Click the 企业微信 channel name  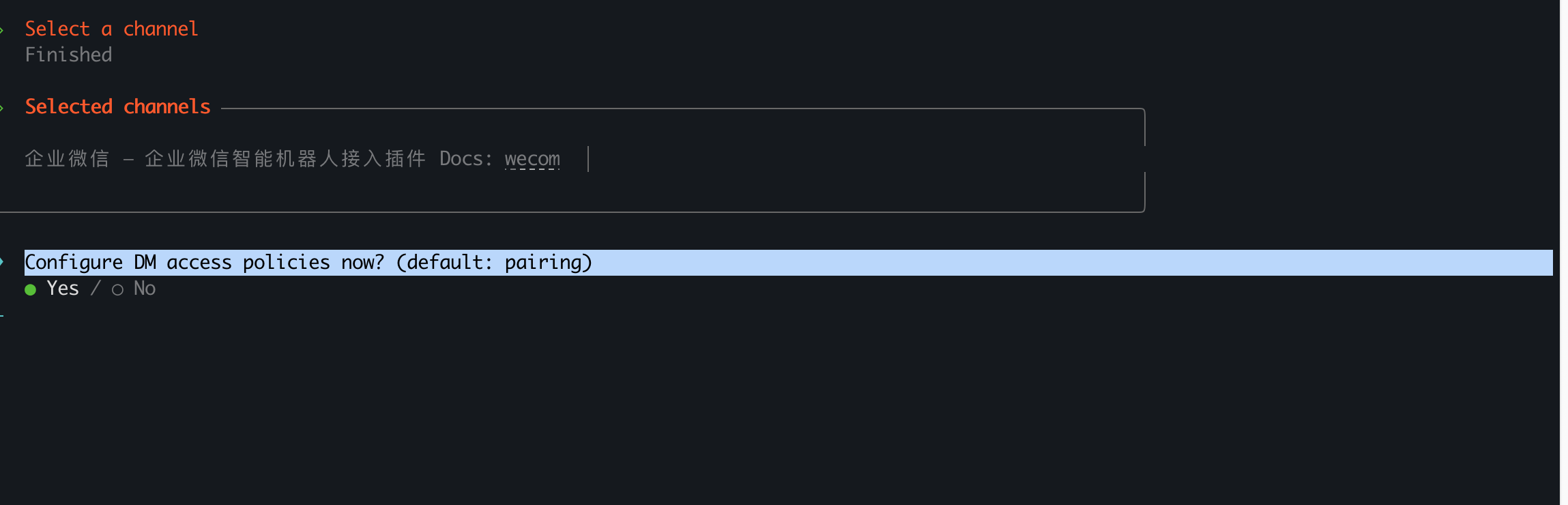pyautogui.click(x=67, y=159)
